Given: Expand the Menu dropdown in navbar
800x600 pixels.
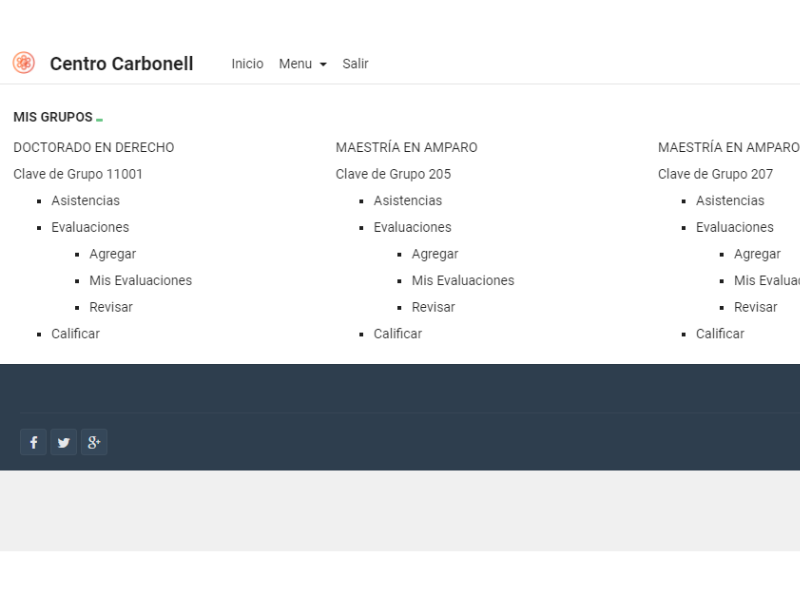Looking at the screenshot, I should tap(302, 64).
